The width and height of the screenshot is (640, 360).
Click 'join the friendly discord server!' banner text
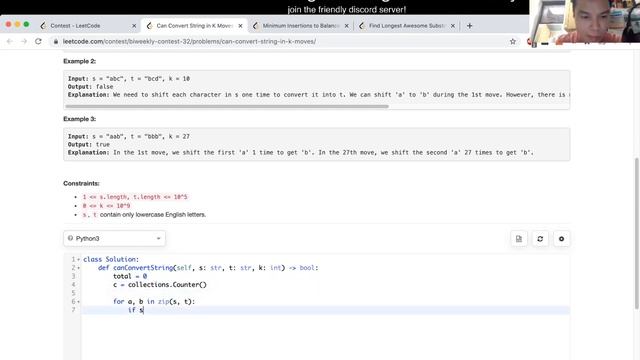[347, 9]
